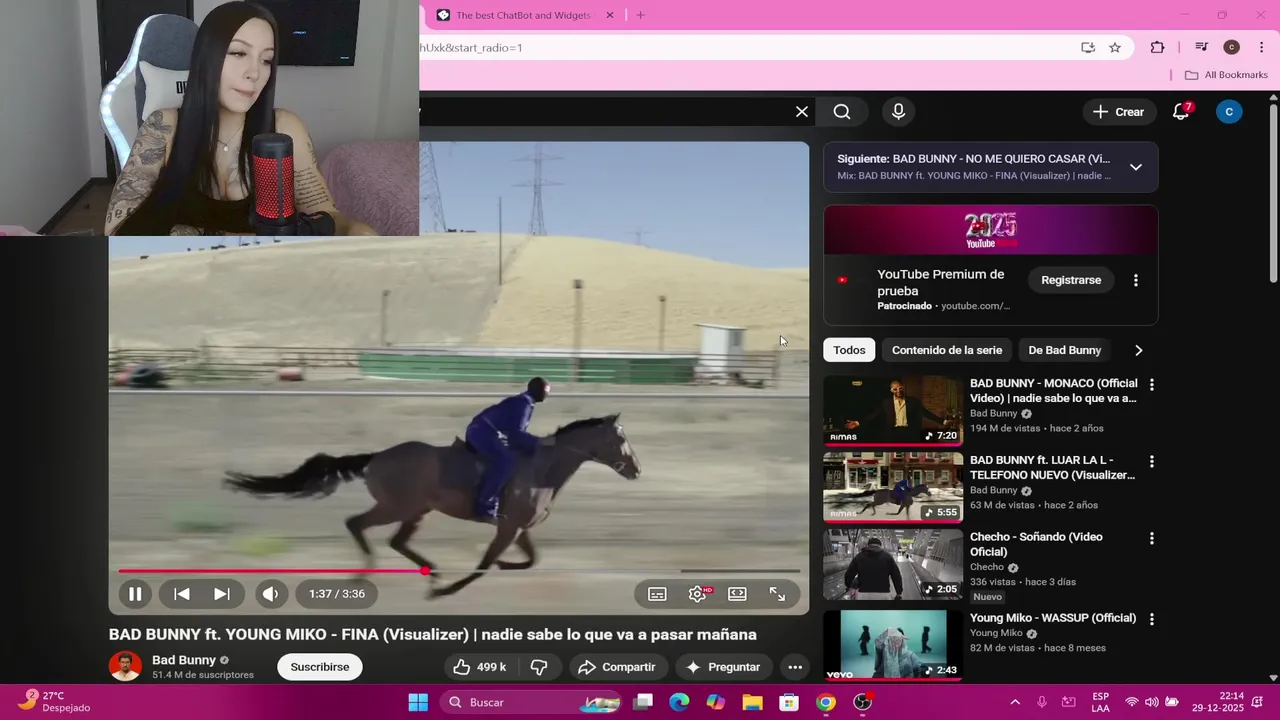Select the Contenido de la serie chip
Viewport: 1280px width, 720px height.
[947, 350]
